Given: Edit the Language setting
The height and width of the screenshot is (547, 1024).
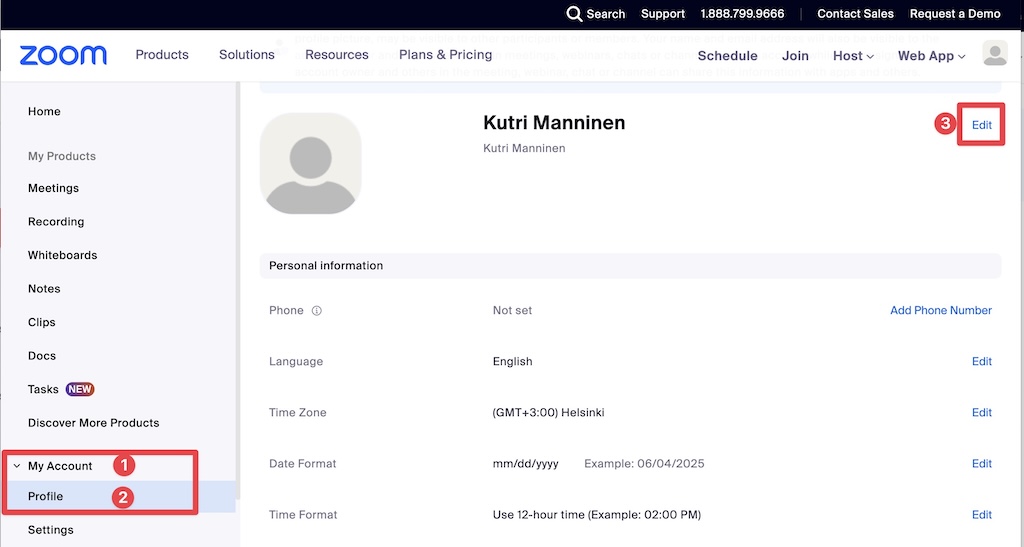Looking at the screenshot, I should click(982, 362).
